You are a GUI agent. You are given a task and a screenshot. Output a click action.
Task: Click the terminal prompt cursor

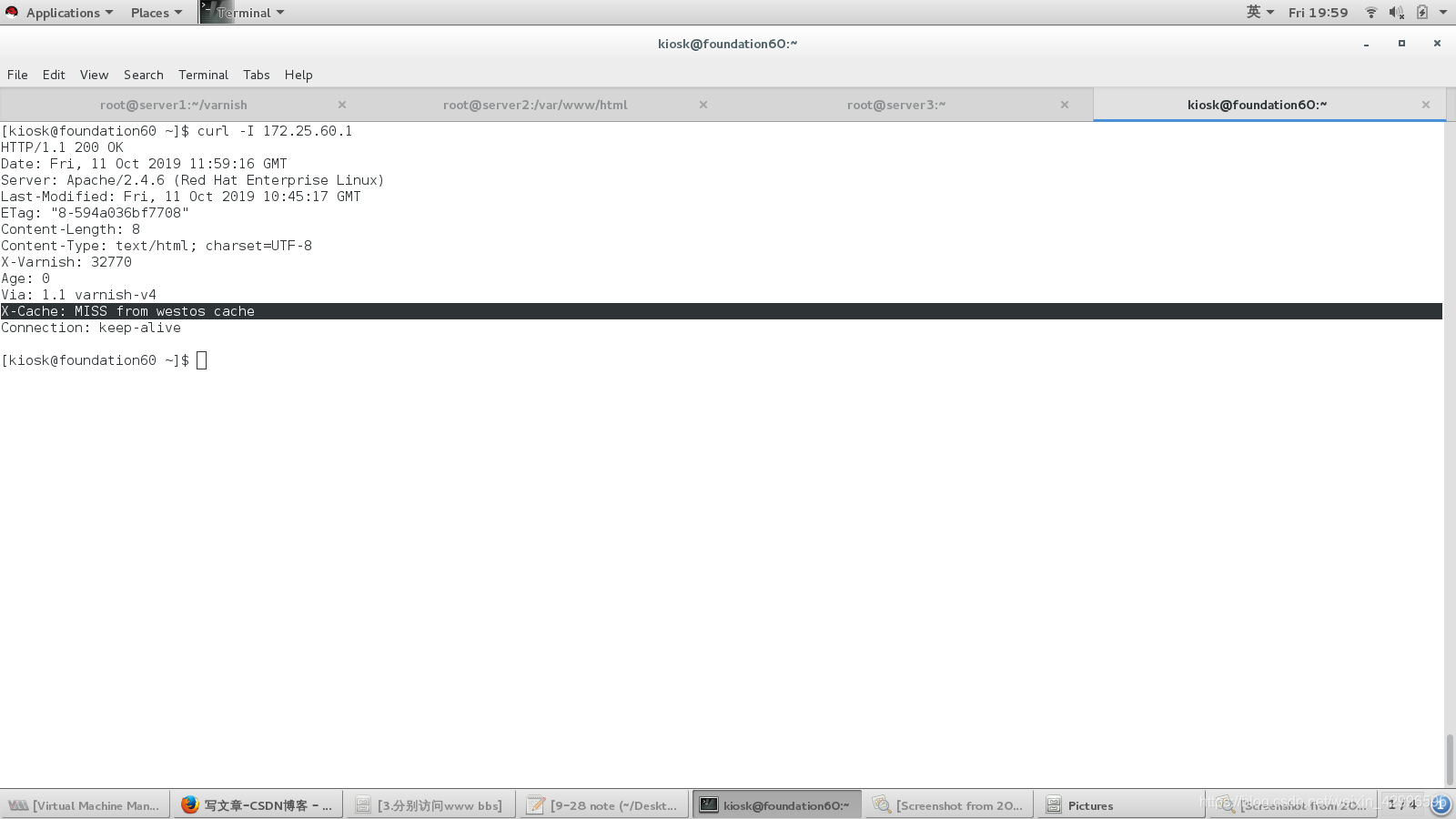(202, 360)
